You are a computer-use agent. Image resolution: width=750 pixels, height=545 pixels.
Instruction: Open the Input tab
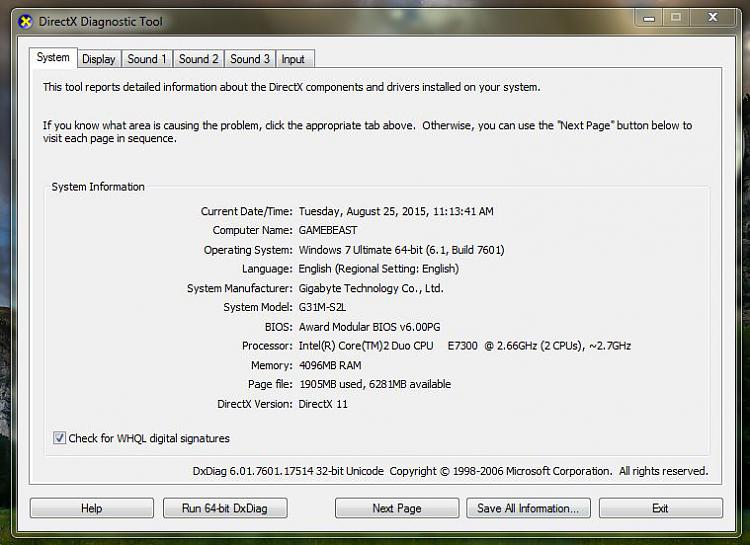293,59
